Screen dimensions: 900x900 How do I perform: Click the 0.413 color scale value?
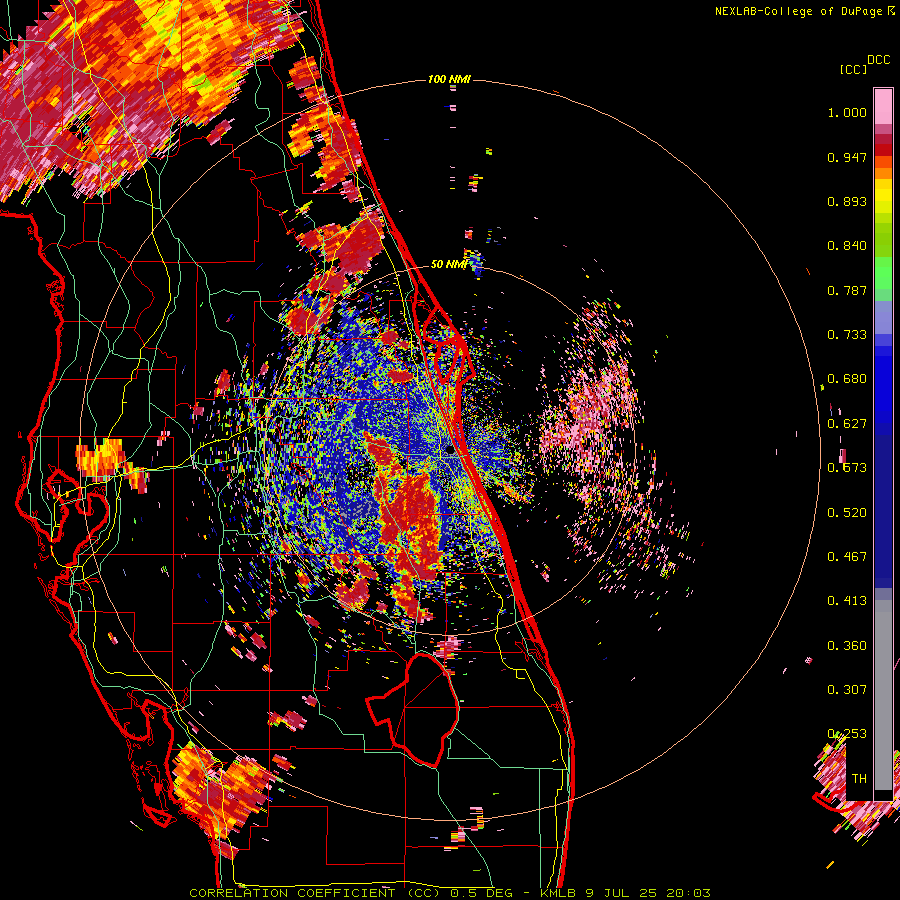pos(847,601)
